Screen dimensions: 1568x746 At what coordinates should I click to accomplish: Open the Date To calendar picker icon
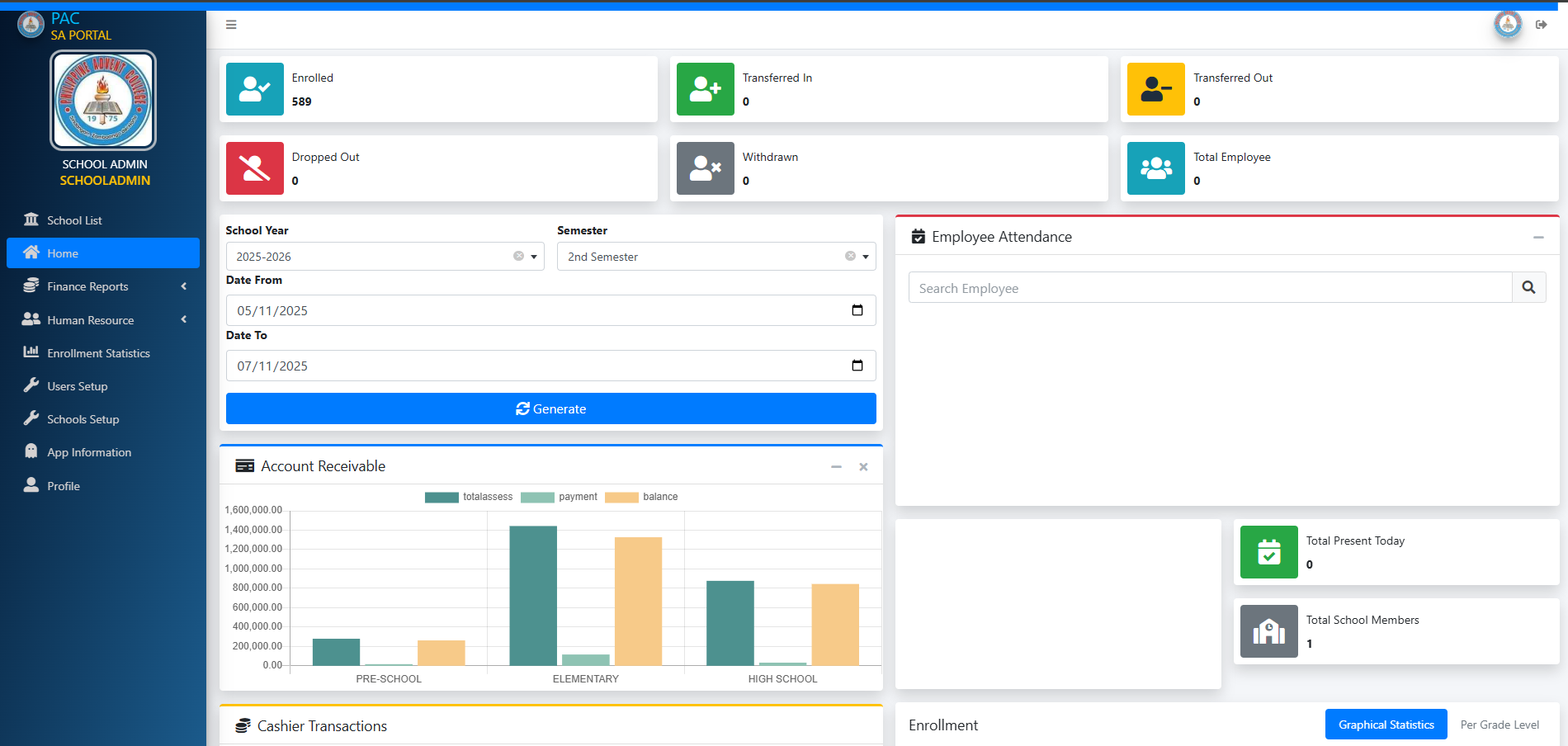pos(857,366)
